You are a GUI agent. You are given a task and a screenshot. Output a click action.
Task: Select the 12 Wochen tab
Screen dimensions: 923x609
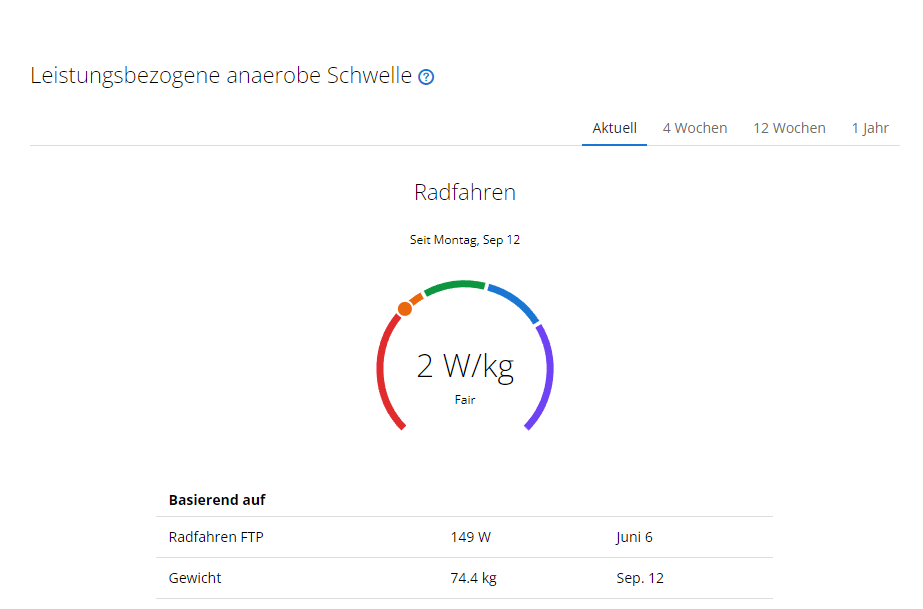click(x=789, y=128)
